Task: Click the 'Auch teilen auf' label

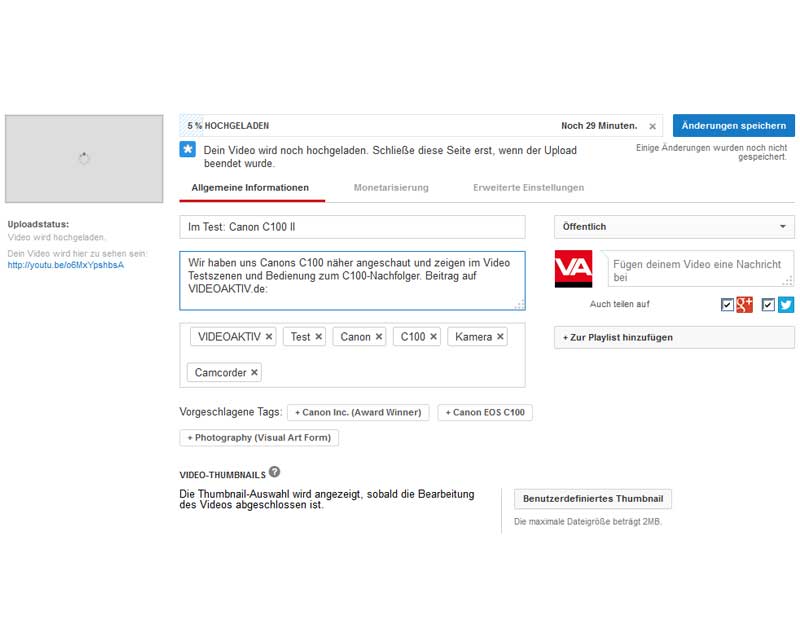Action: (620, 304)
